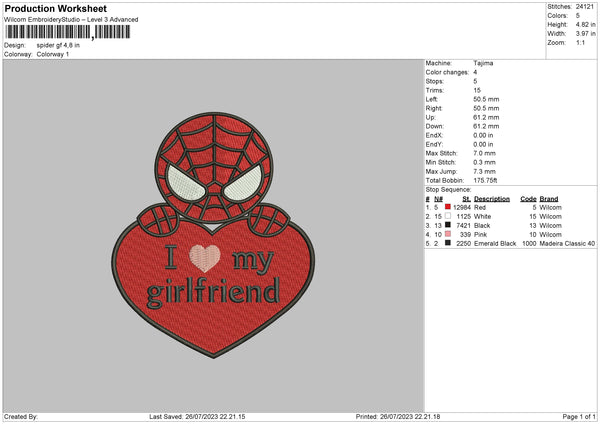This screenshot has width=600, height=424.
Task: Click the white color swatch in stop sequence
Action: click(447, 216)
